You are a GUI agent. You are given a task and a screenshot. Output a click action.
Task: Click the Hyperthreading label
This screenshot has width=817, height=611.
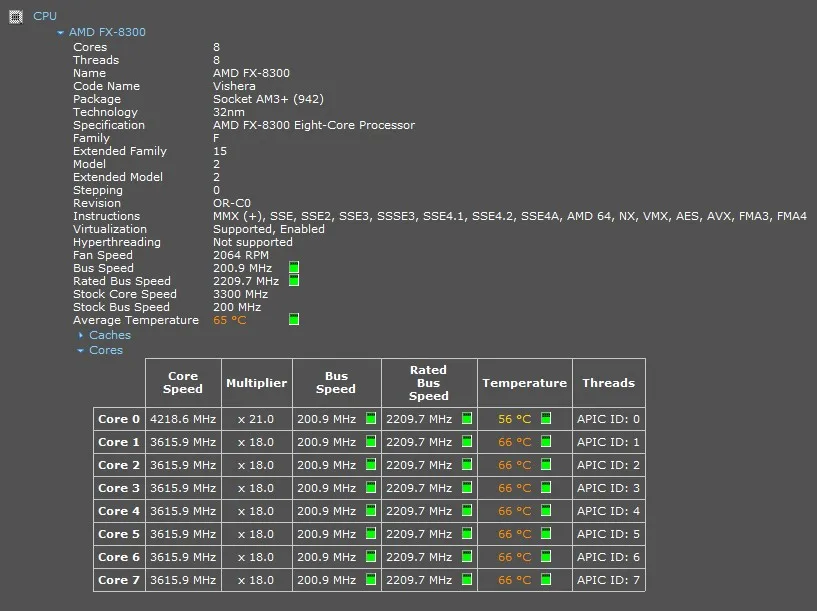[117, 242]
